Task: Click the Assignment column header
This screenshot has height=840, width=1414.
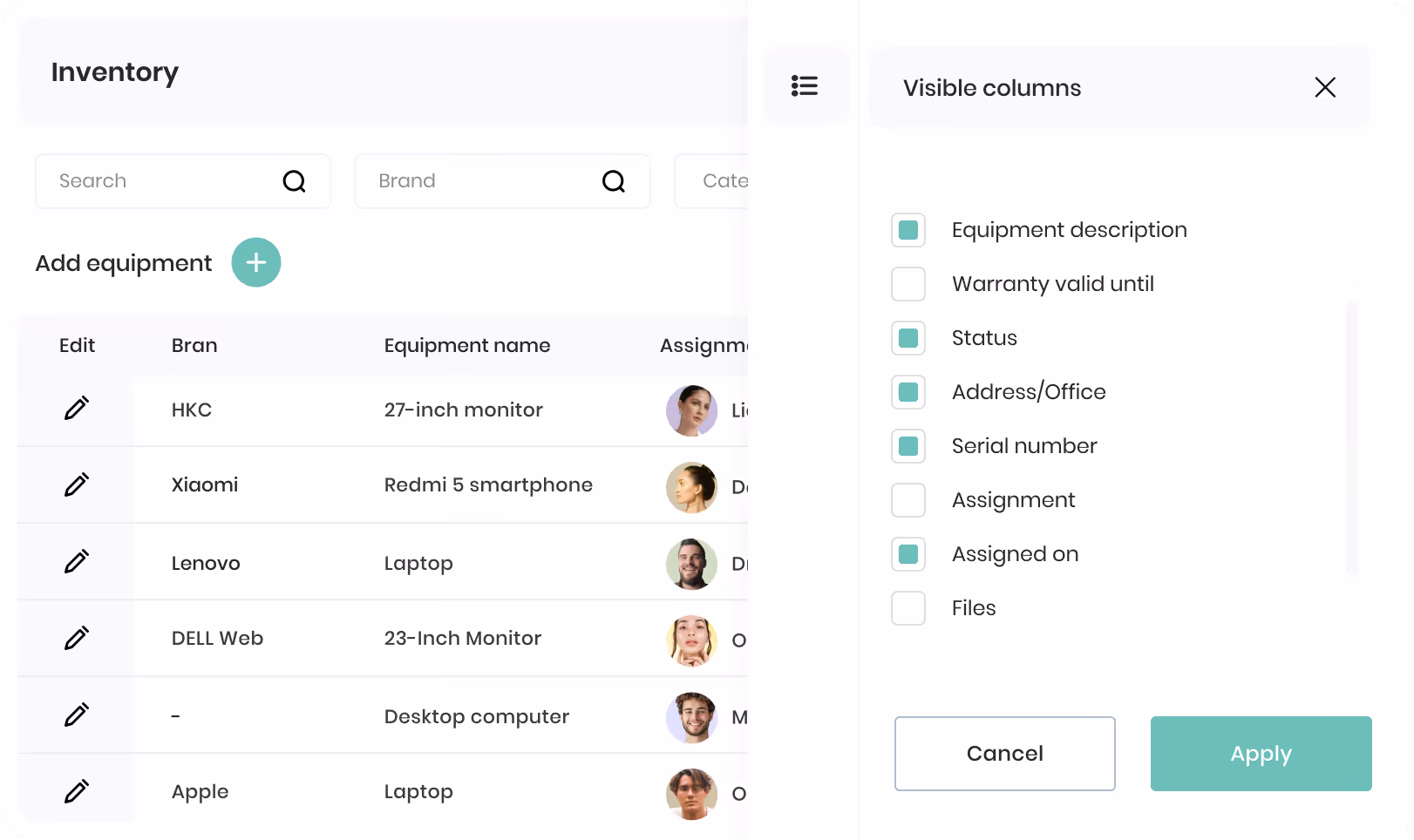Action: tap(704, 346)
